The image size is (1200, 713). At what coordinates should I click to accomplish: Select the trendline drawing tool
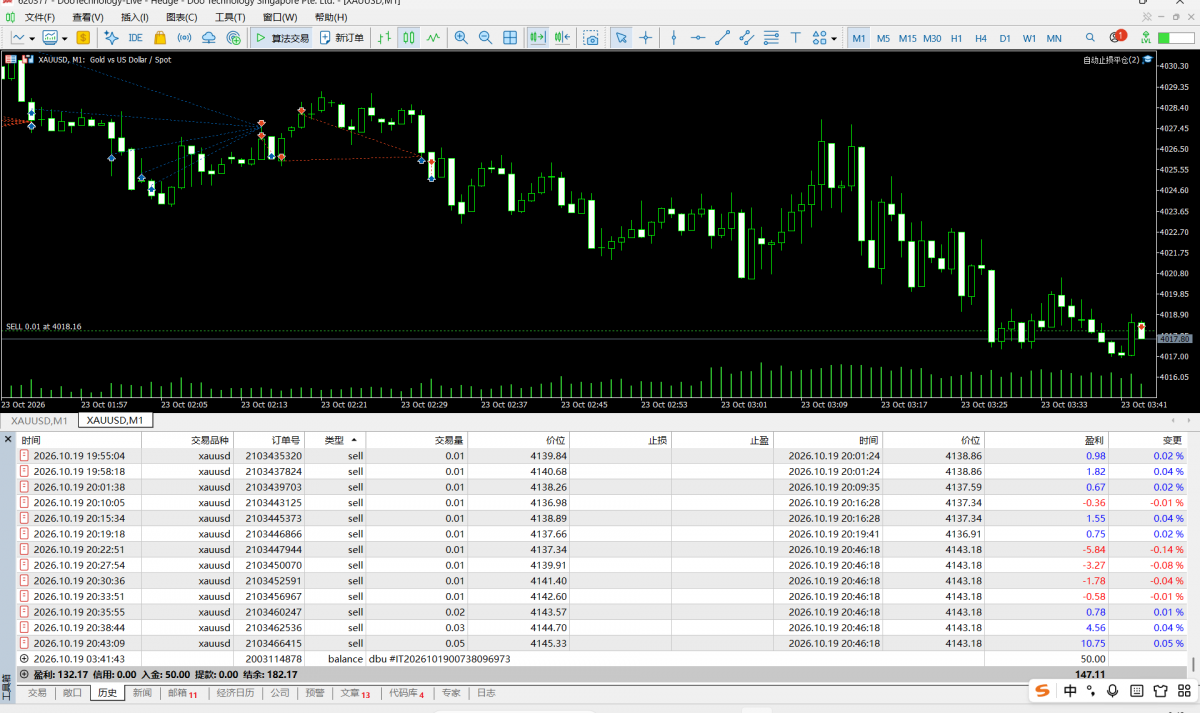tap(722, 38)
